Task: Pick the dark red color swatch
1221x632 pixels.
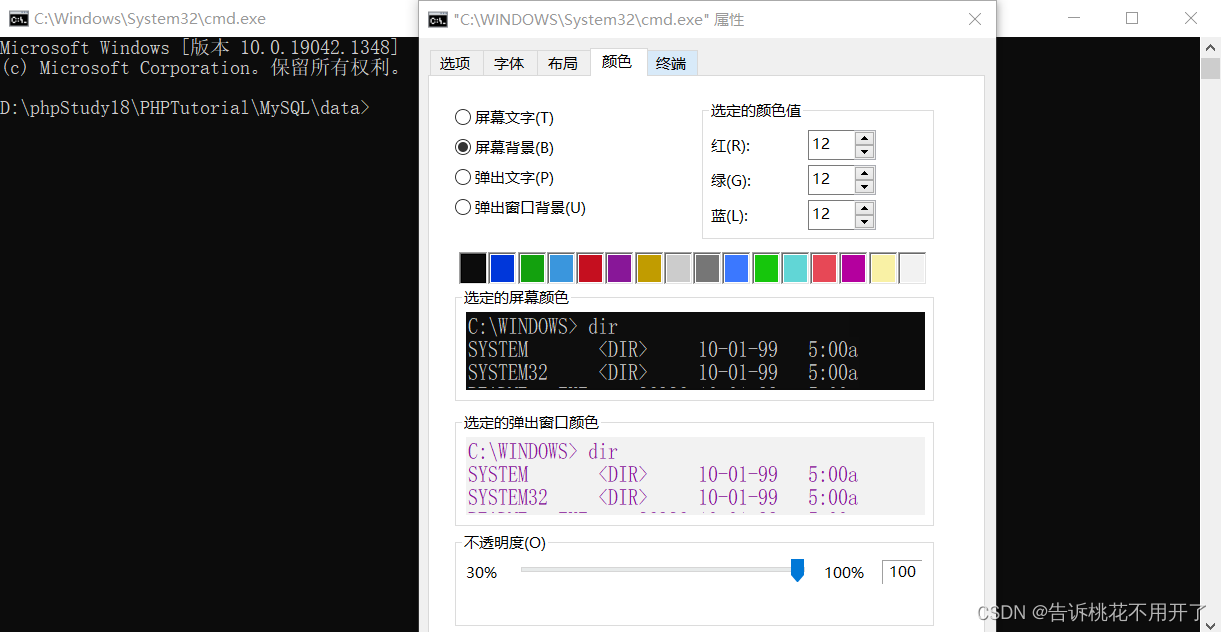Action: click(x=590, y=268)
